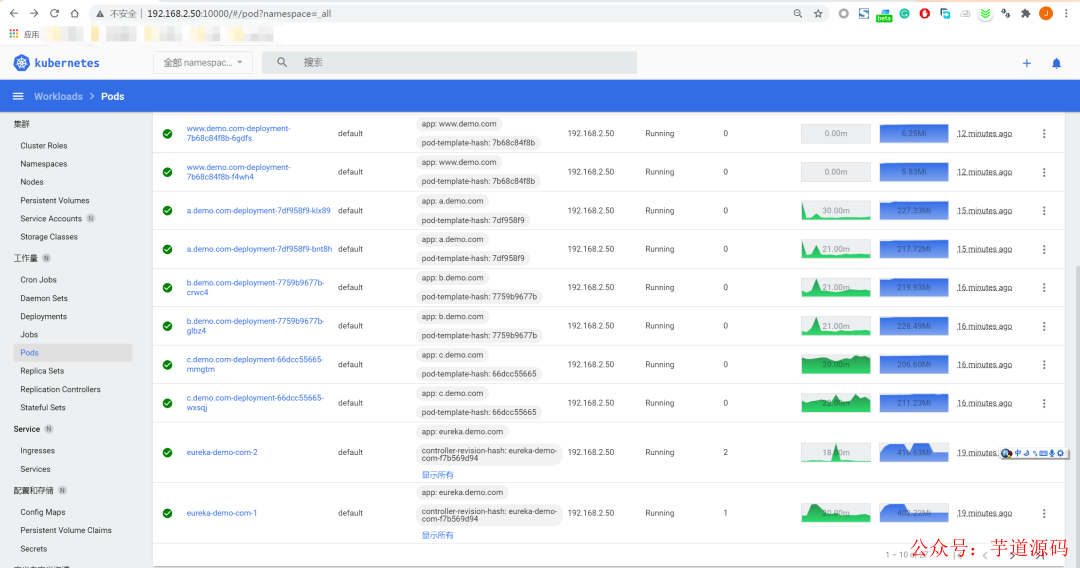Open Config Maps in sidebar
The image size is (1080, 568).
click(43, 512)
